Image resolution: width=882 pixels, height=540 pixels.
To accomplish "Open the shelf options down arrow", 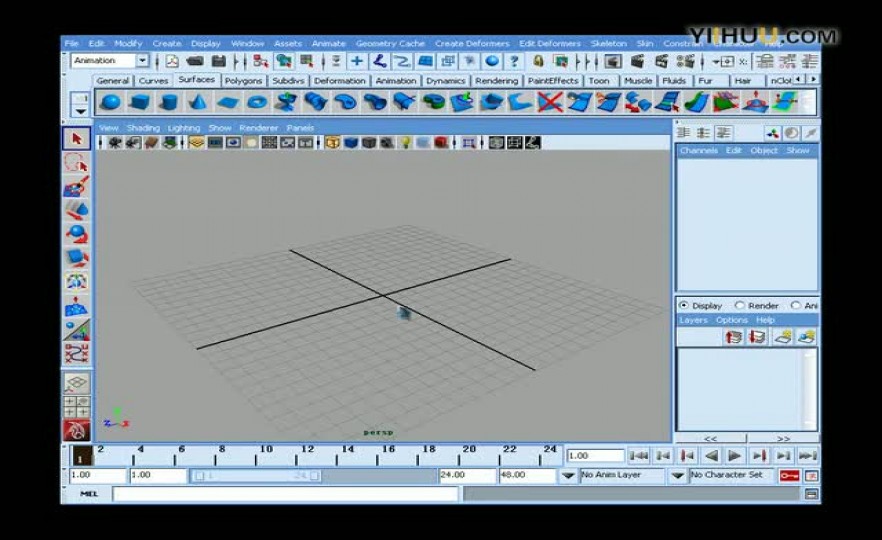I will (x=81, y=111).
